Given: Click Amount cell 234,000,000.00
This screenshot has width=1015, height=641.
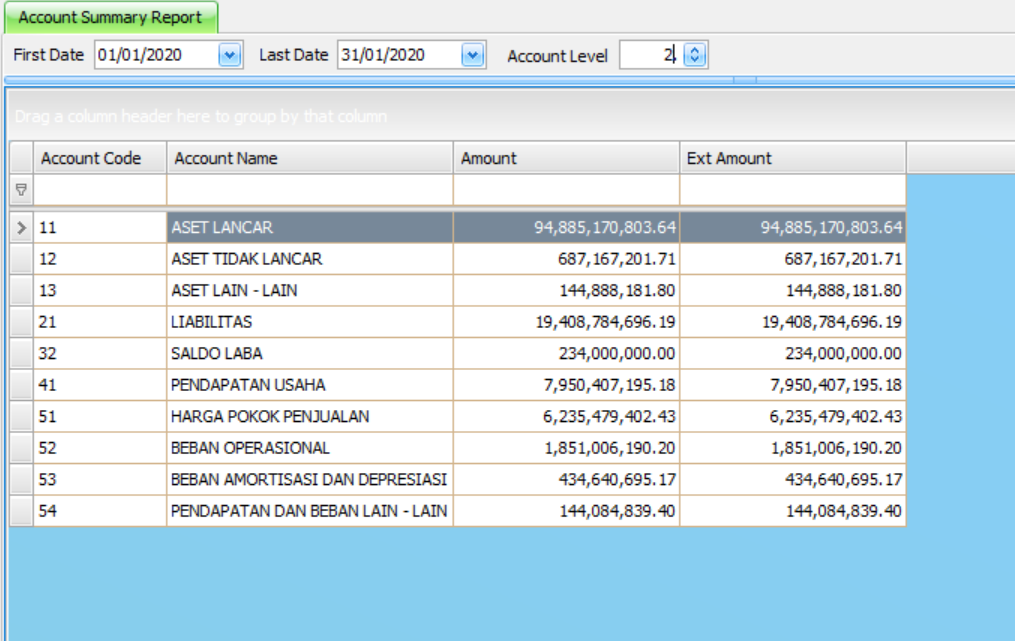Looking at the screenshot, I should click(x=566, y=354).
